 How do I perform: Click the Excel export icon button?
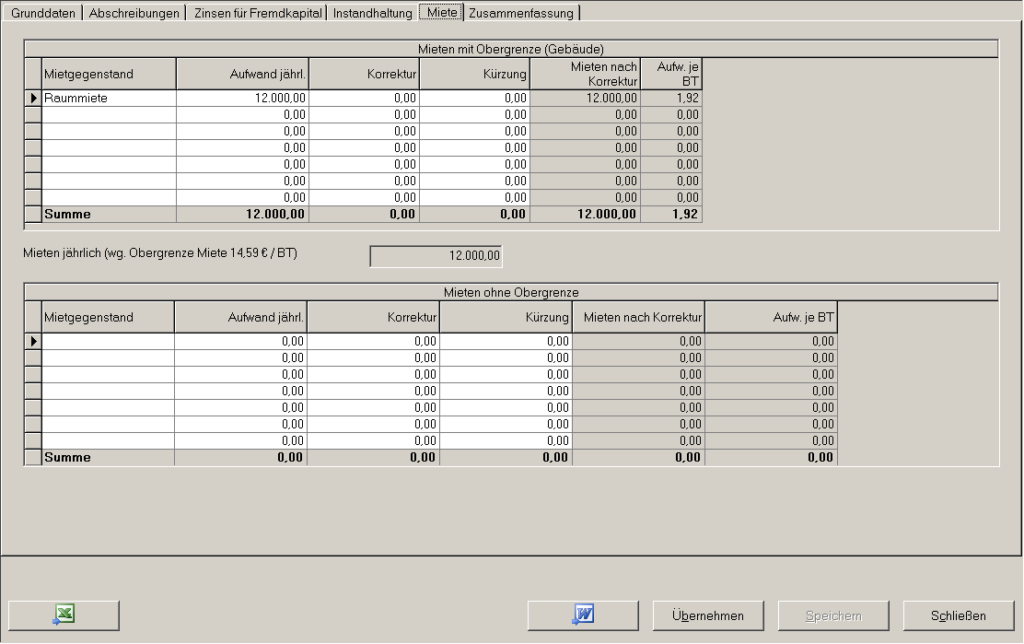(x=63, y=616)
